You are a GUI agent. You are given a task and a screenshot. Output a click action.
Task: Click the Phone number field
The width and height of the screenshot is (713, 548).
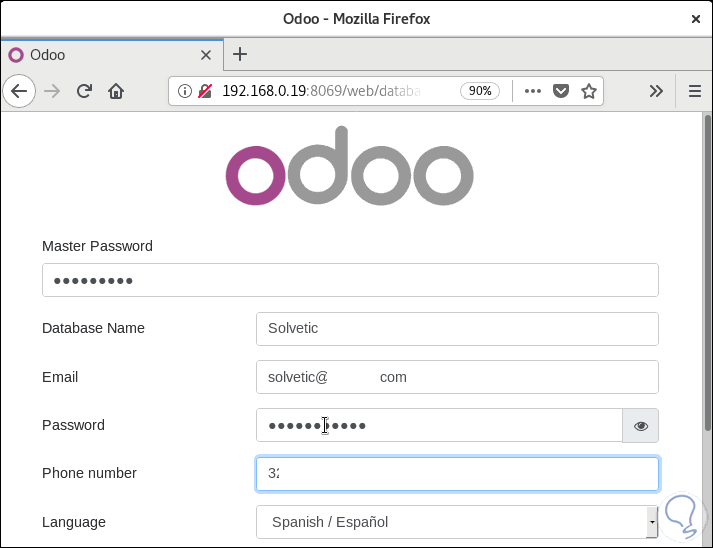457,474
